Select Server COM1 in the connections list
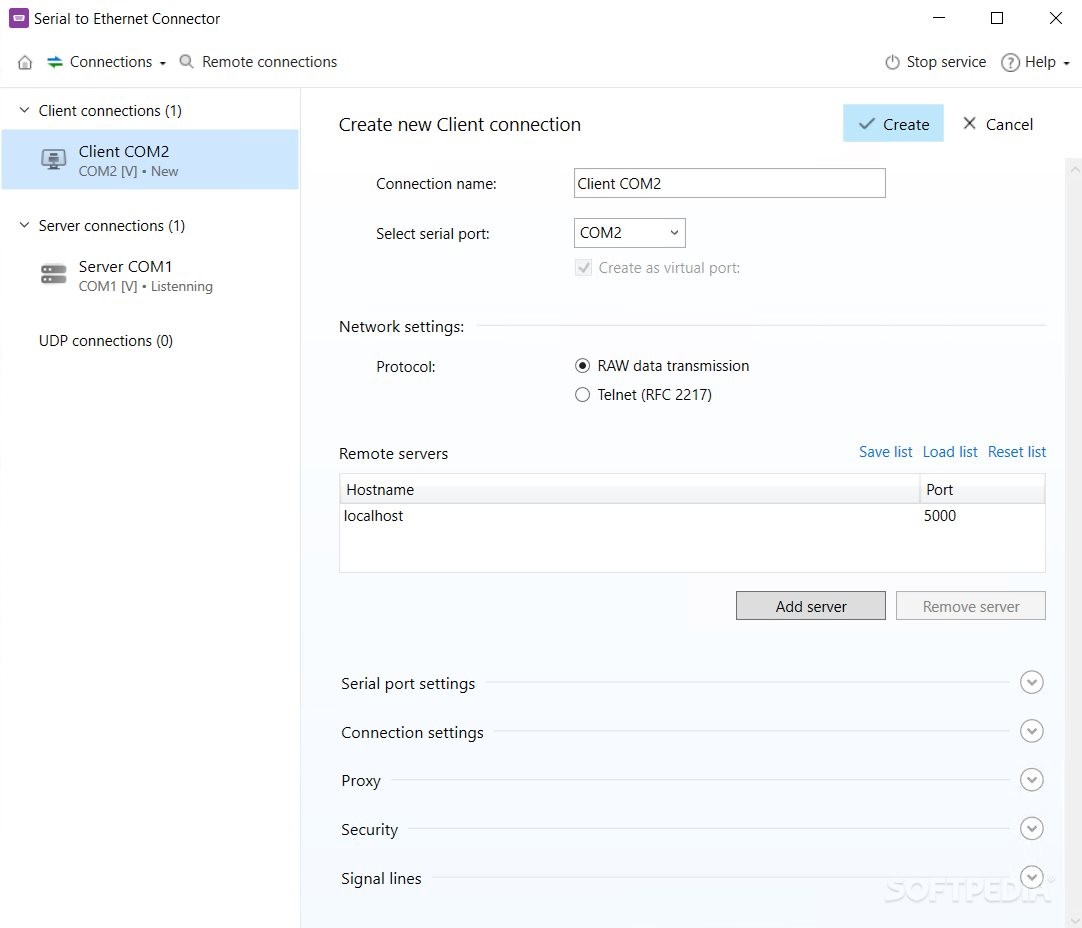The image size is (1082, 928). pos(150,275)
